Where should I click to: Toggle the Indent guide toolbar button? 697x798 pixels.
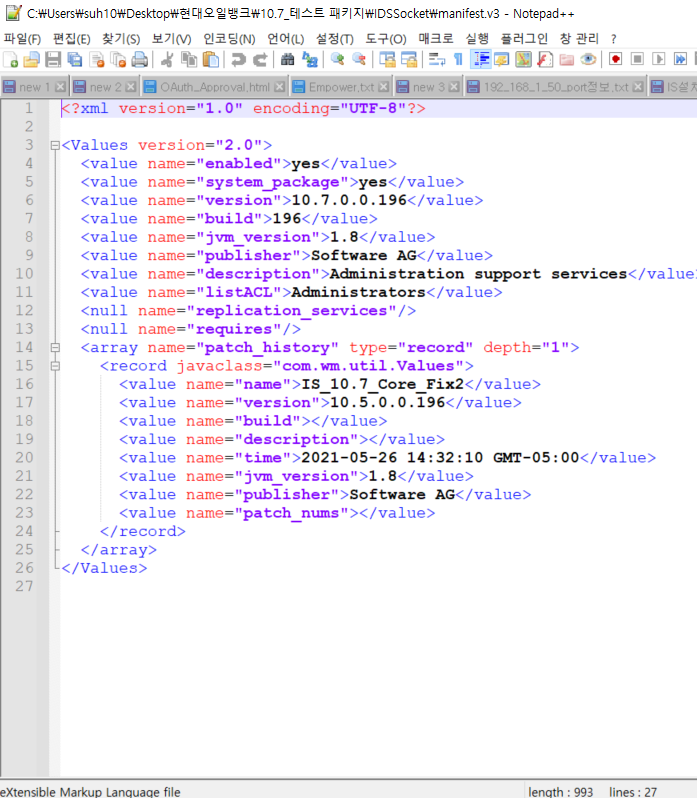tap(481, 60)
